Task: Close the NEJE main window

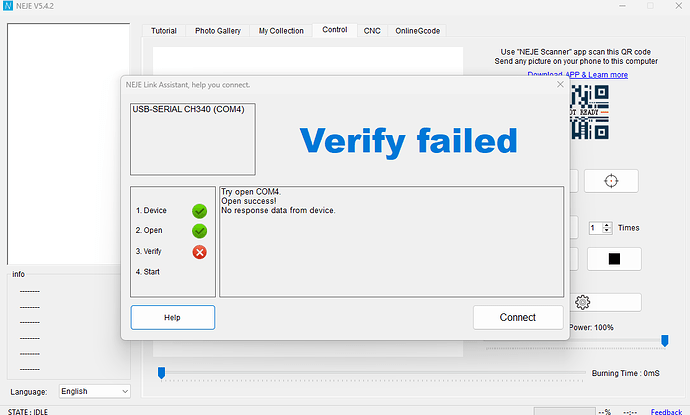Action: click(x=679, y=6)
